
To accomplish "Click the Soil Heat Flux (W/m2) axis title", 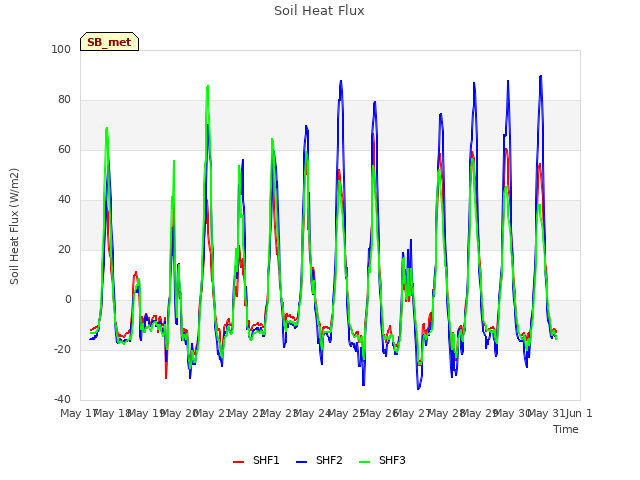I will (x=15, y=226).
